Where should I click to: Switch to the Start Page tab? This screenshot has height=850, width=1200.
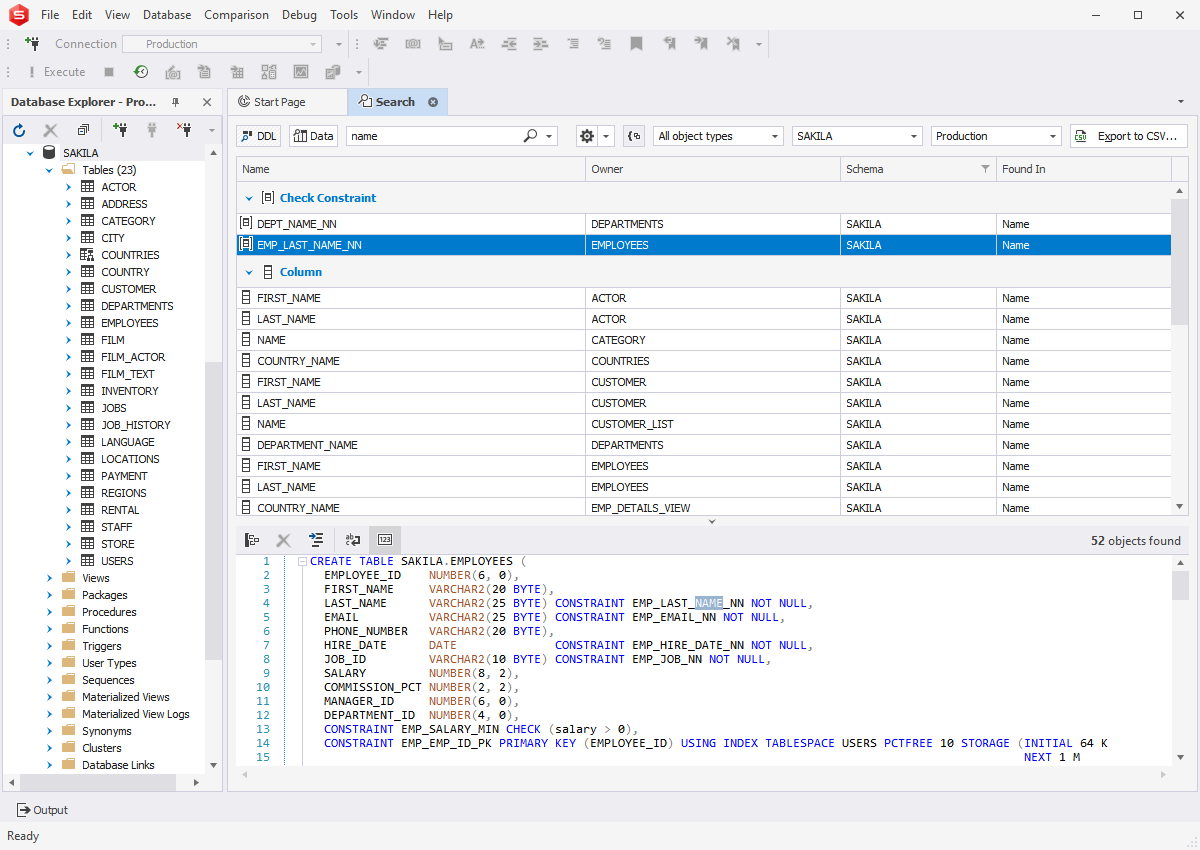(x=280, y=102)
